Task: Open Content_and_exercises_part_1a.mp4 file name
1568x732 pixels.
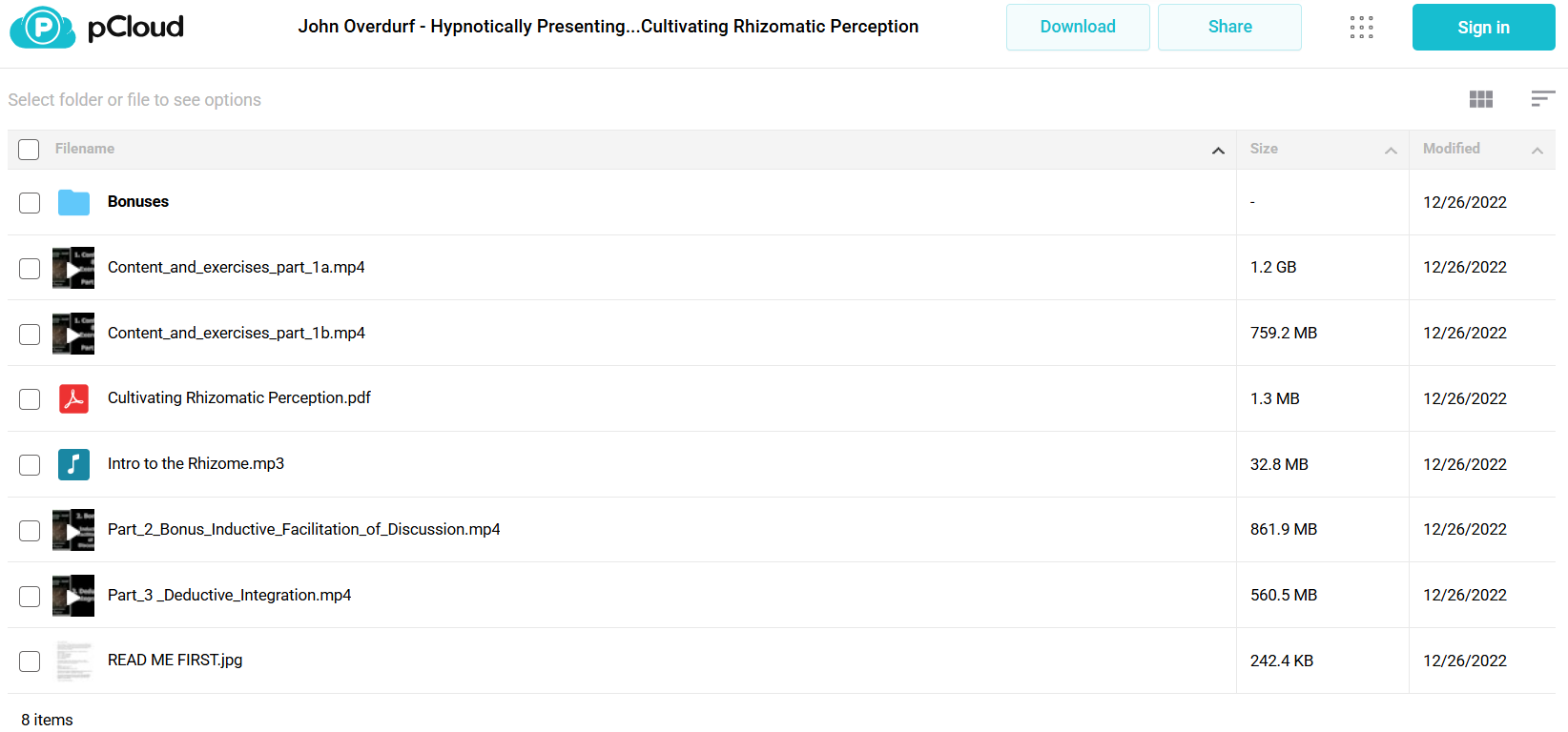Action: pyautogui.click(x=237, y=268)
